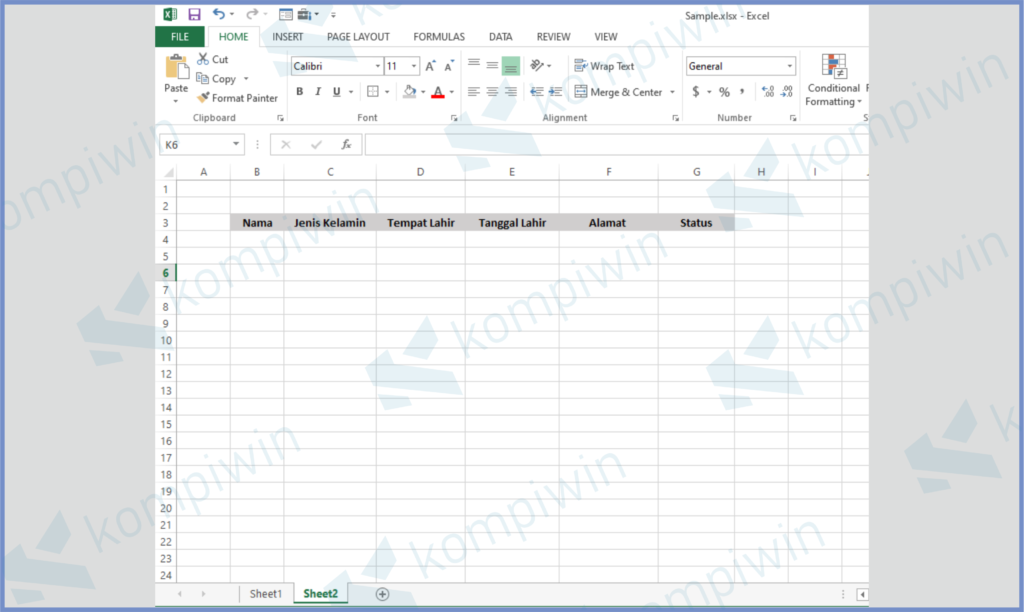This screenshot has width=1024, height=612.
Task: Open the Insert Function fx button
Action: click(x=346, y=145)
